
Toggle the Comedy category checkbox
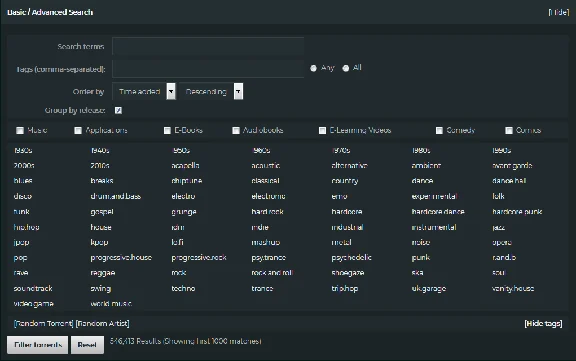pos(439,130)
